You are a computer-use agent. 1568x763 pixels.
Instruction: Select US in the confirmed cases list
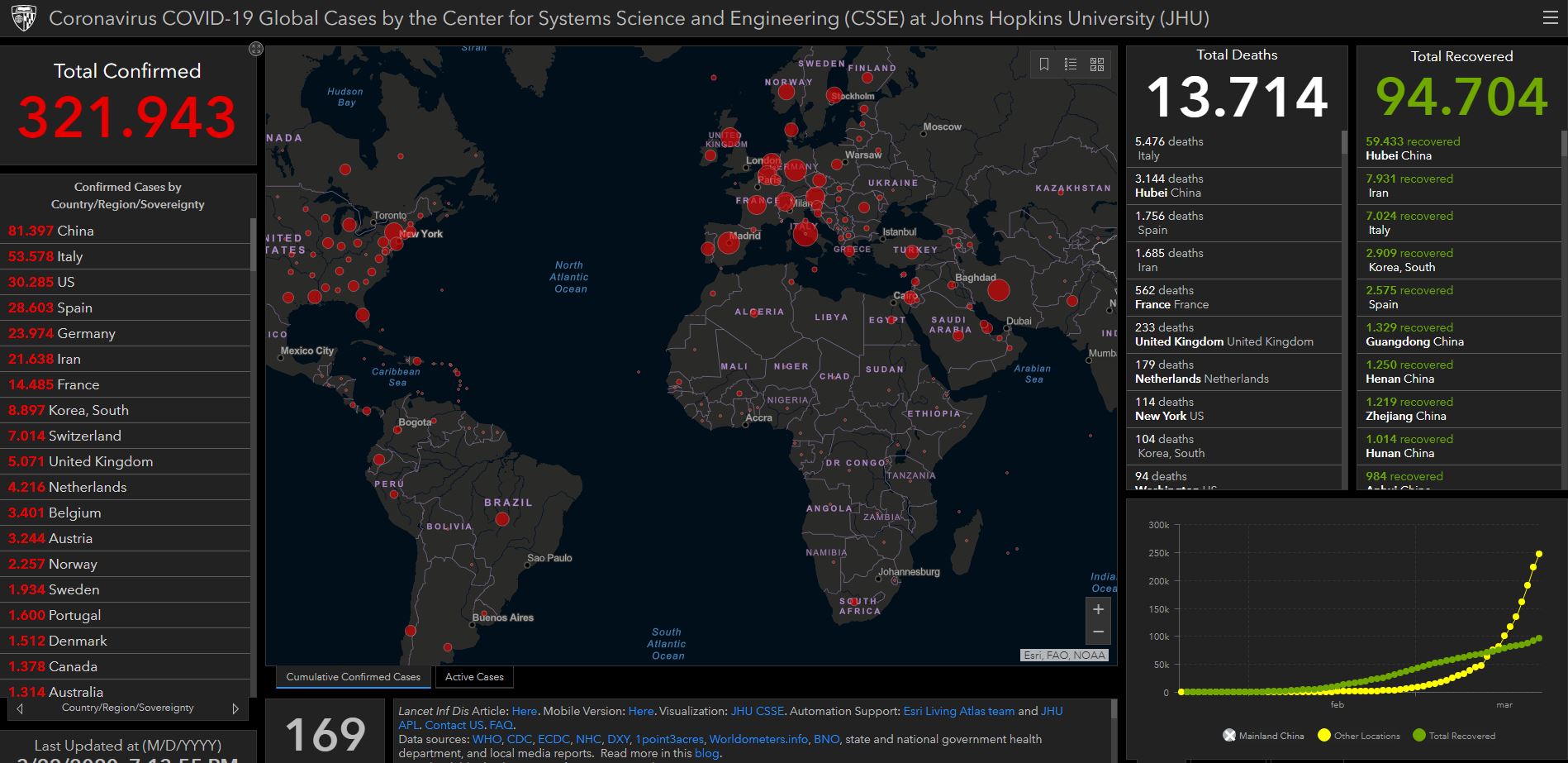(125, 282)
